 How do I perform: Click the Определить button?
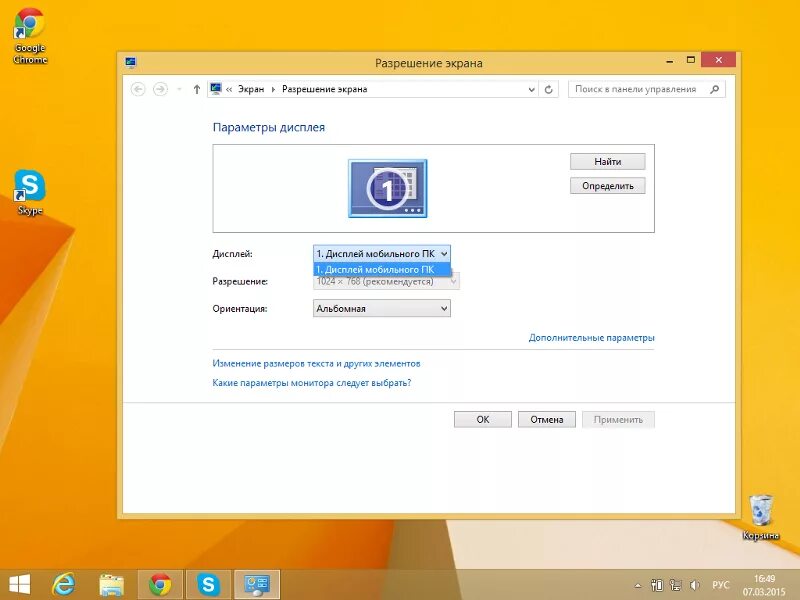pos(608,186)
